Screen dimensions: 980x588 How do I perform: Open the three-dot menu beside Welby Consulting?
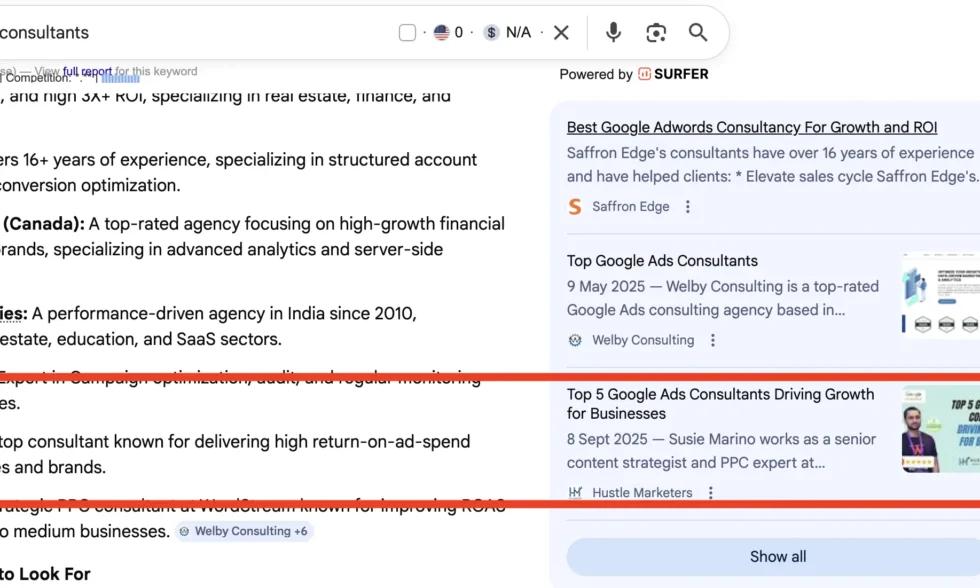click(712, 340)
